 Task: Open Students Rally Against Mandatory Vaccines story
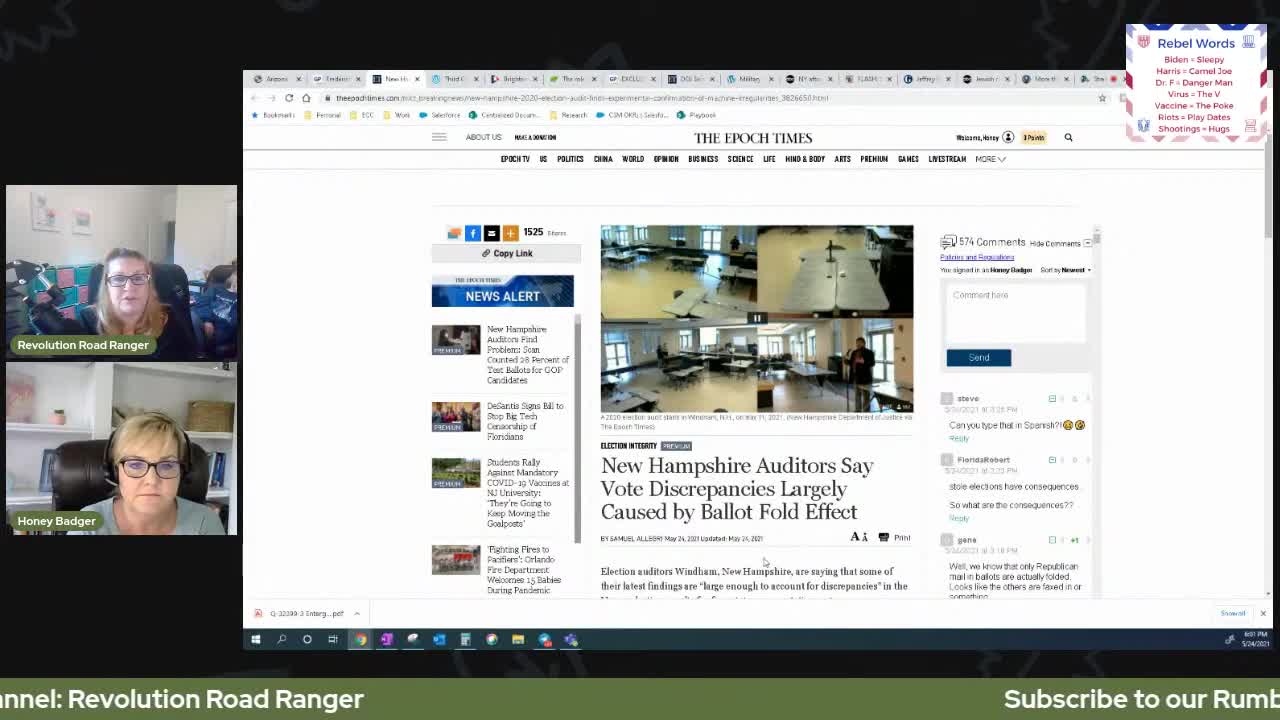click(x=527, y=493)
